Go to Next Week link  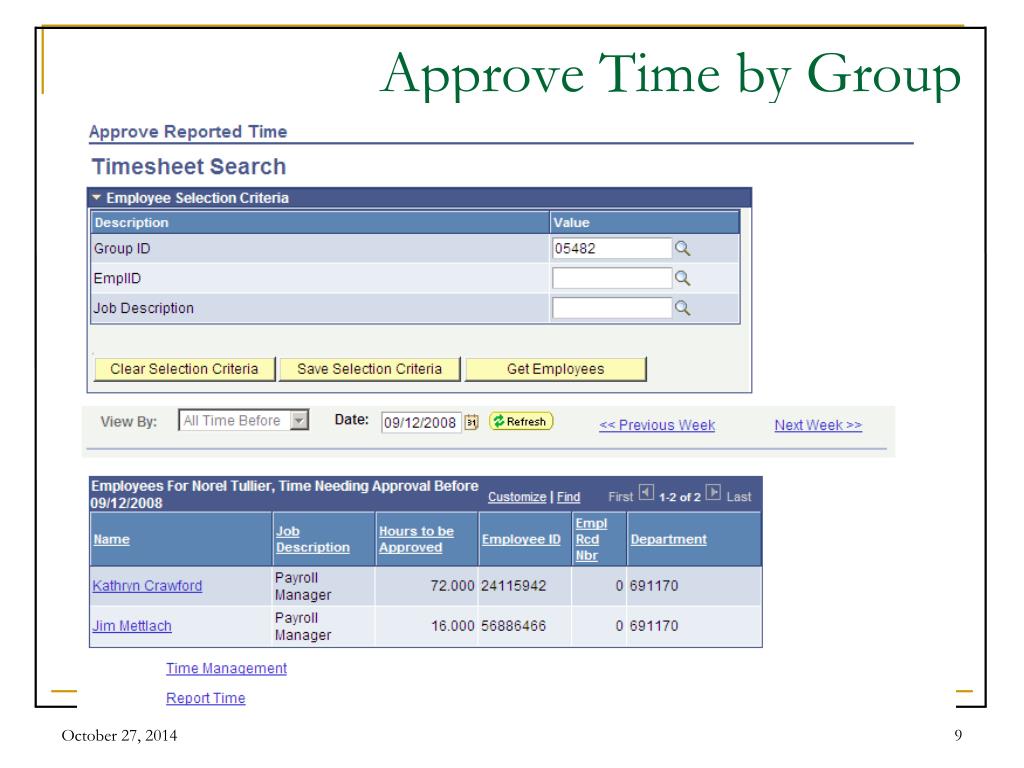click(818, 425)
